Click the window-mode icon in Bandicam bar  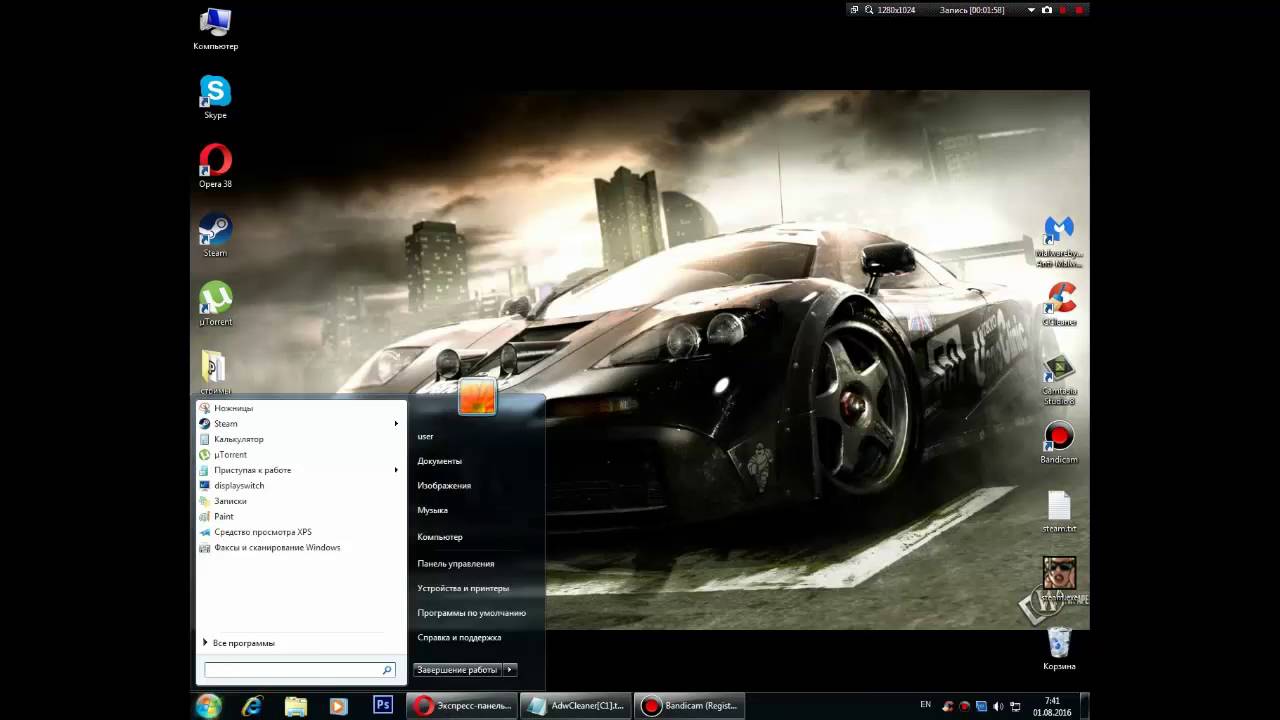coord(854,10)
